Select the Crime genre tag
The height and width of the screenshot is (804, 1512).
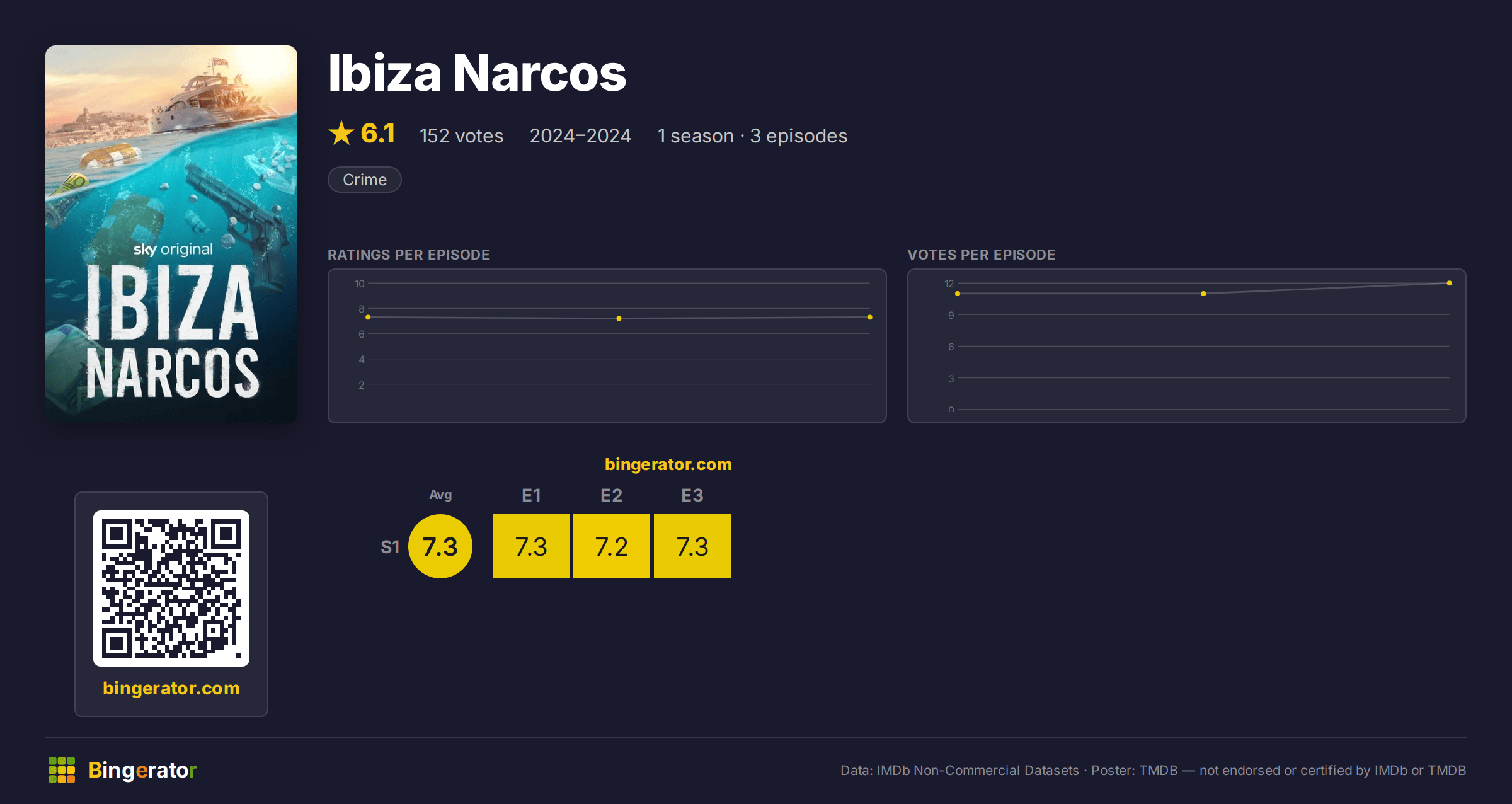[x=365, y=180]
